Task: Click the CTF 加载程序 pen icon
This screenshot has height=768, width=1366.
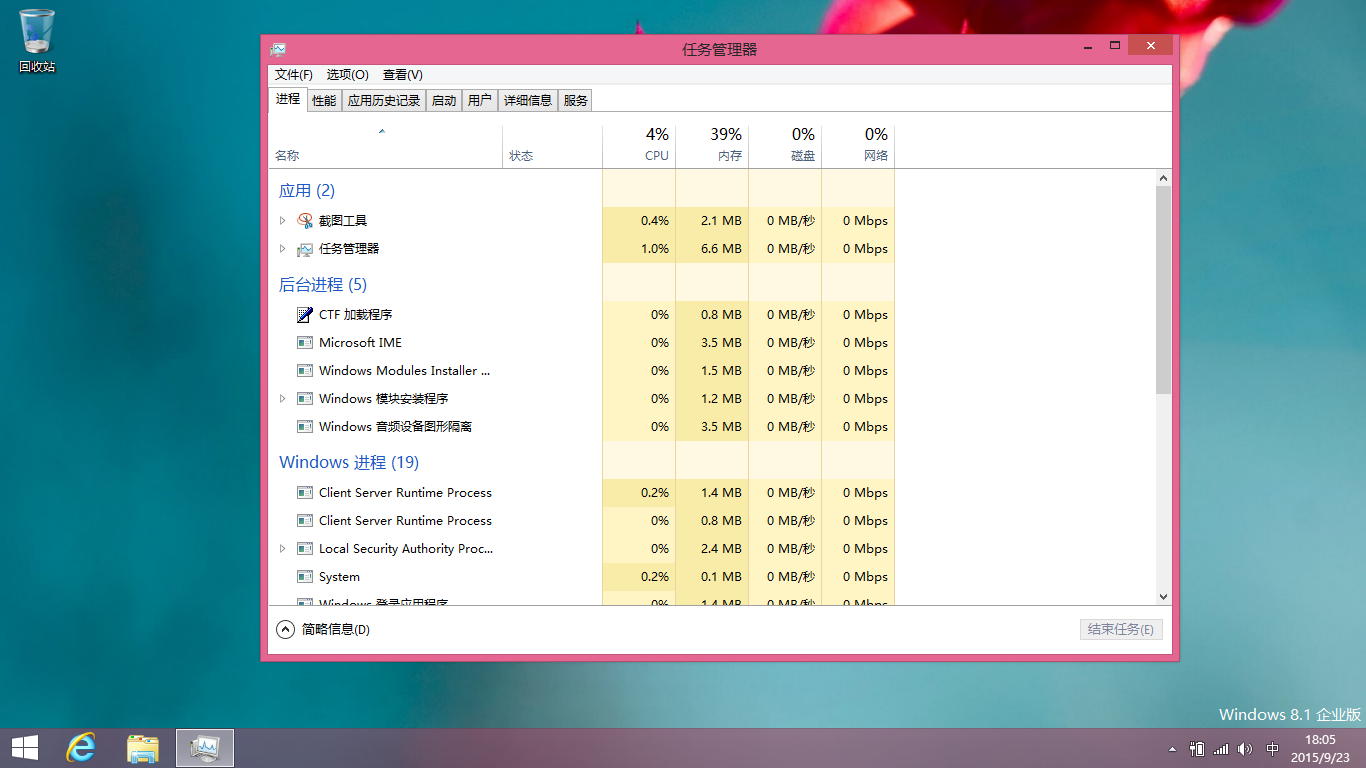Action: (x=305, y=315)
